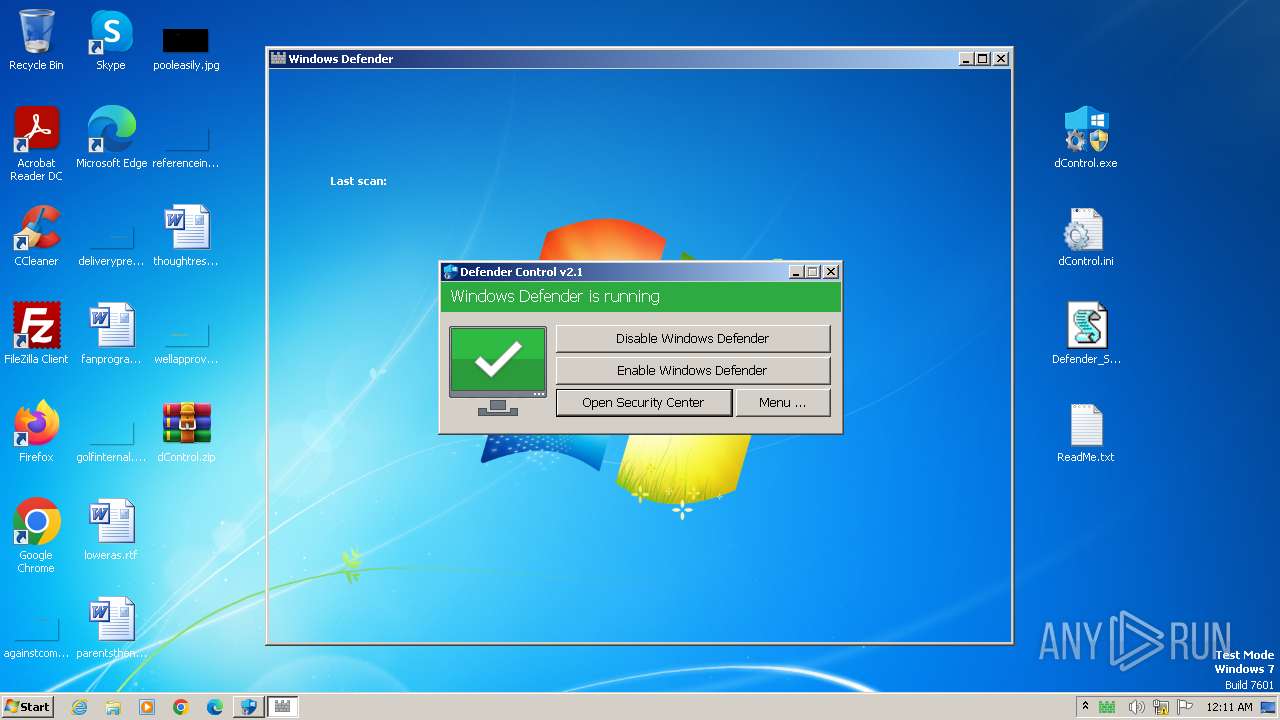
Task: Click the Windows Defender window title icon
Action: (279, 59)
